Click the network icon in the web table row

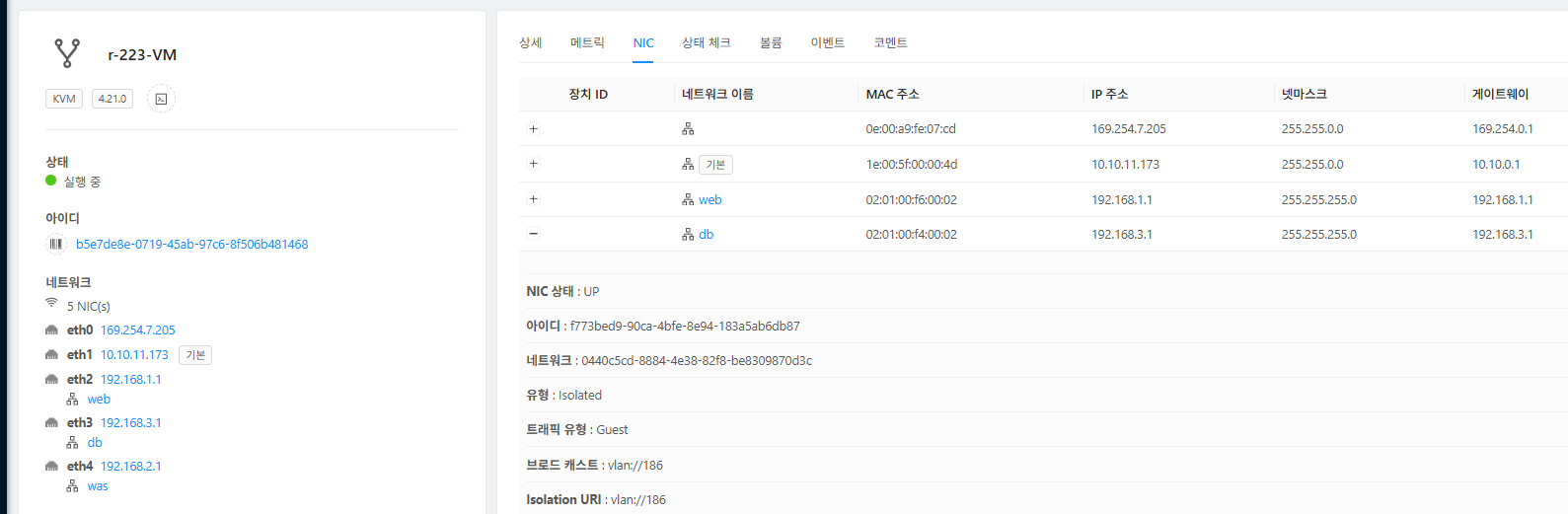688,199
